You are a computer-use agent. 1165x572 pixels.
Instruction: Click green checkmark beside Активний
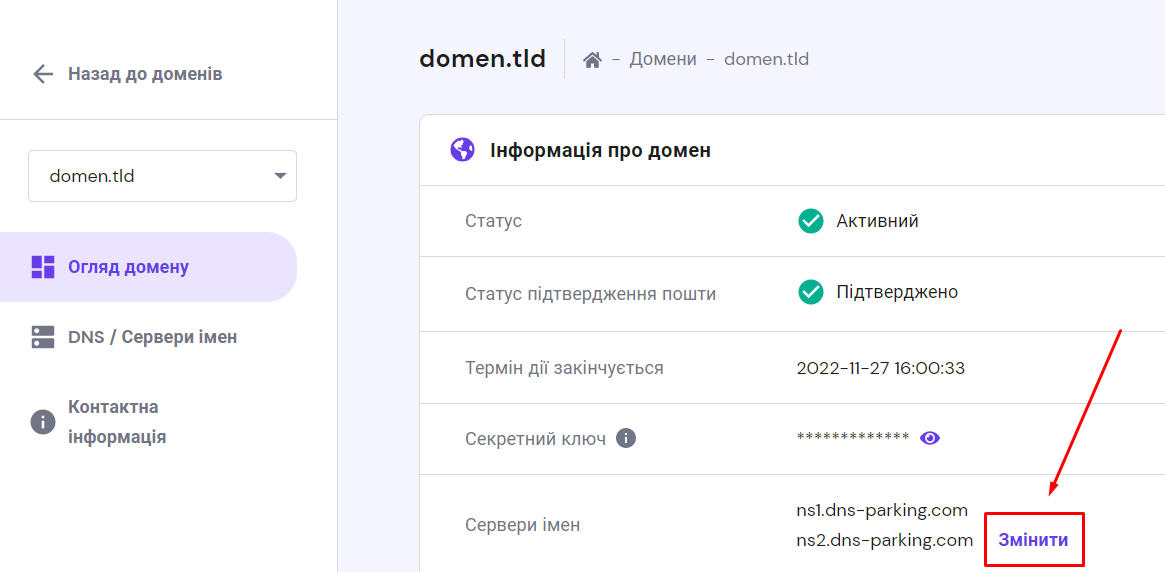[x=810, y=221]
